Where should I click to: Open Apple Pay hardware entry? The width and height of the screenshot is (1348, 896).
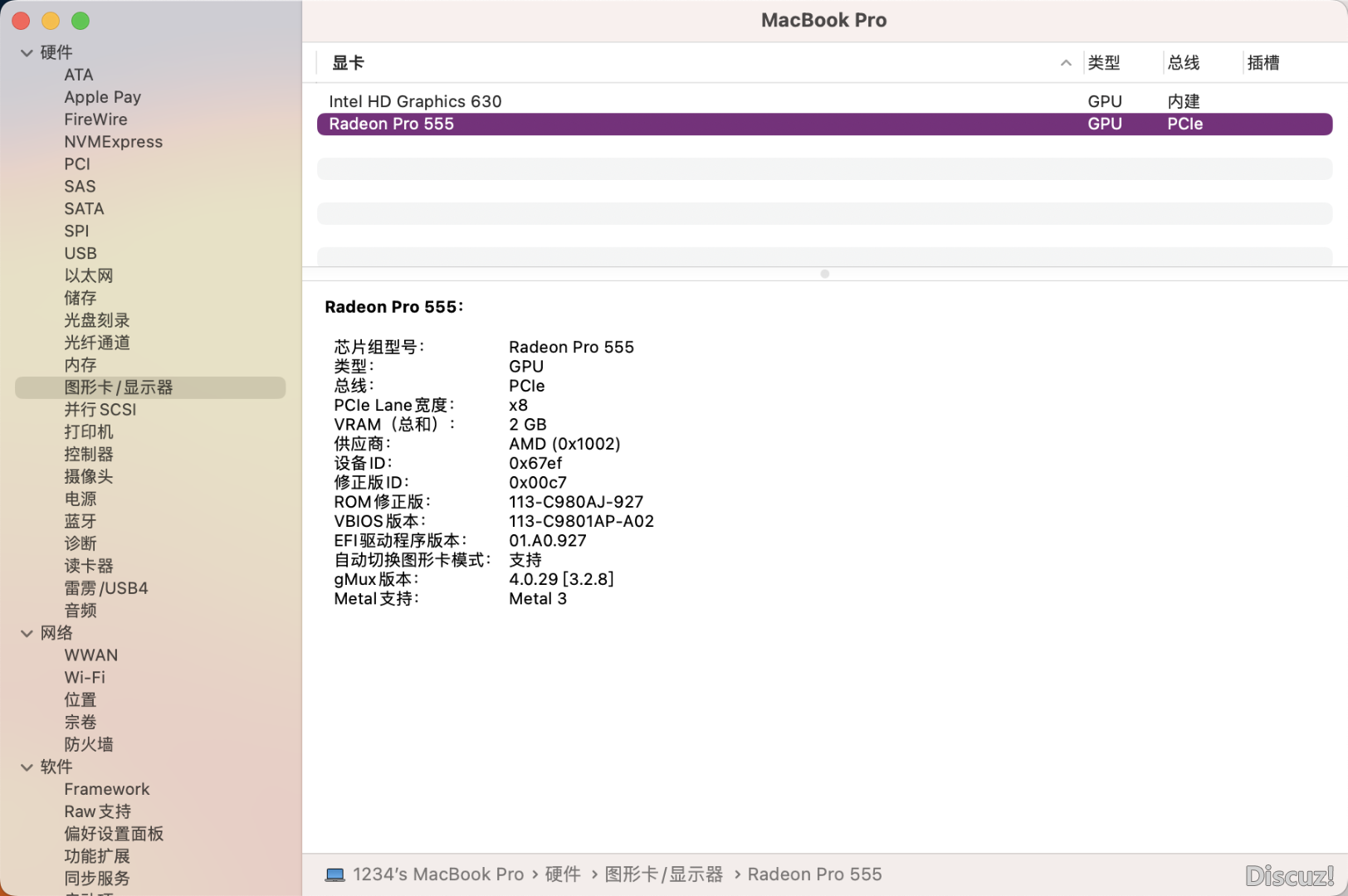(x=103, y=97)
